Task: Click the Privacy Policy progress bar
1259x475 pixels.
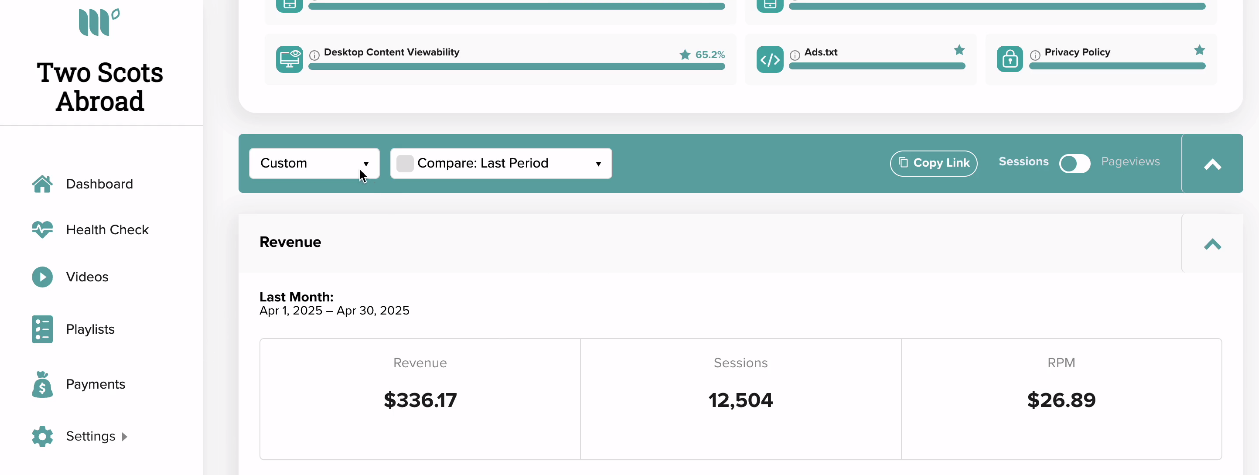Action: [x=1117, y=66]
